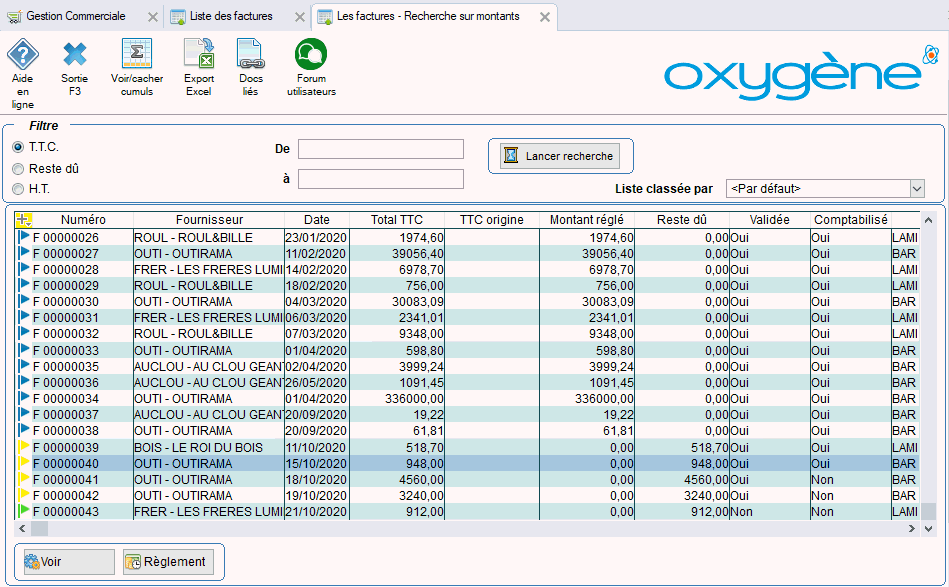
Task: Click the De amount input field
Action: (x=380, y=149)
